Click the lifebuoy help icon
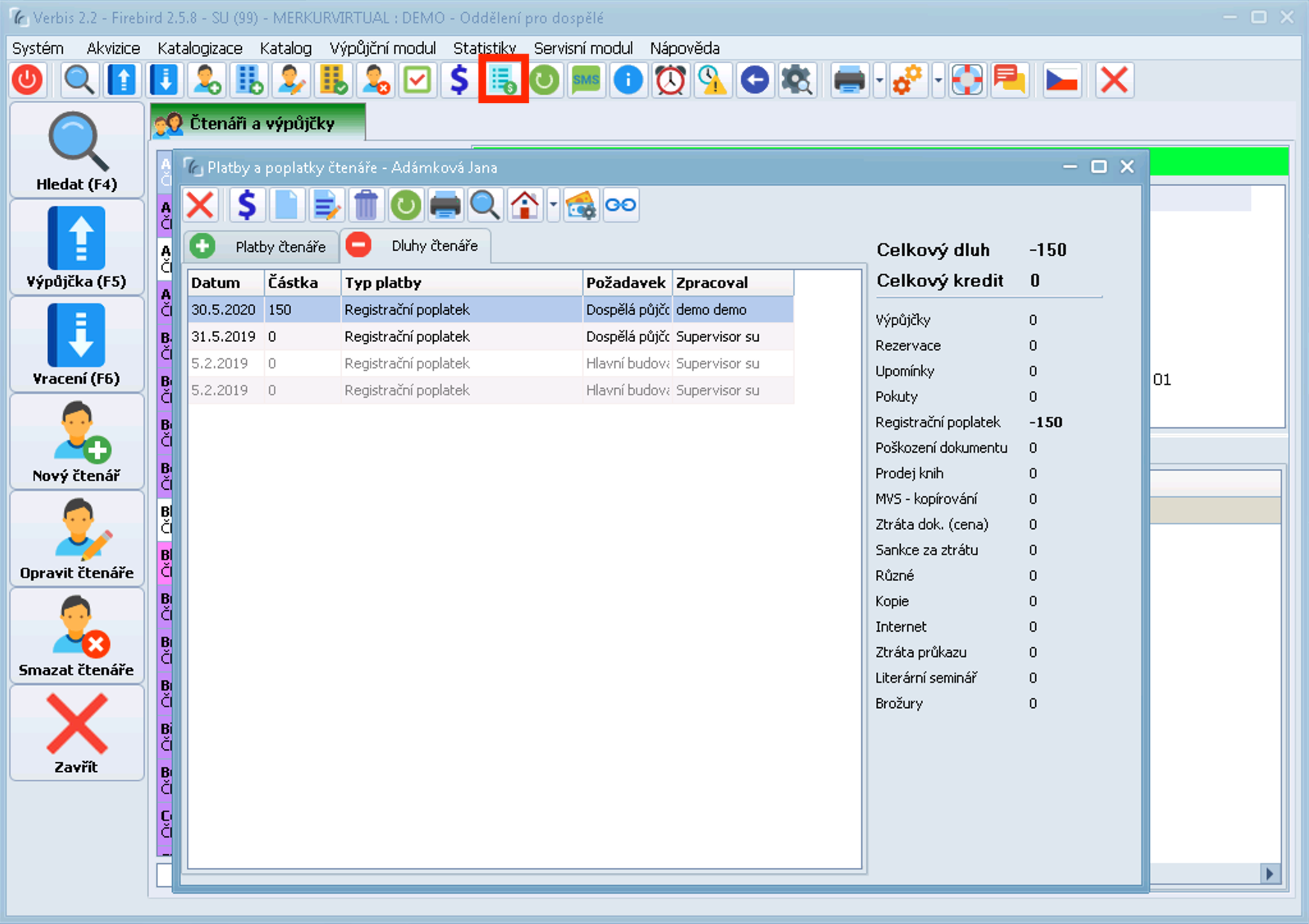The height and width of the screenshot is (924, 1309). point(967,81)
